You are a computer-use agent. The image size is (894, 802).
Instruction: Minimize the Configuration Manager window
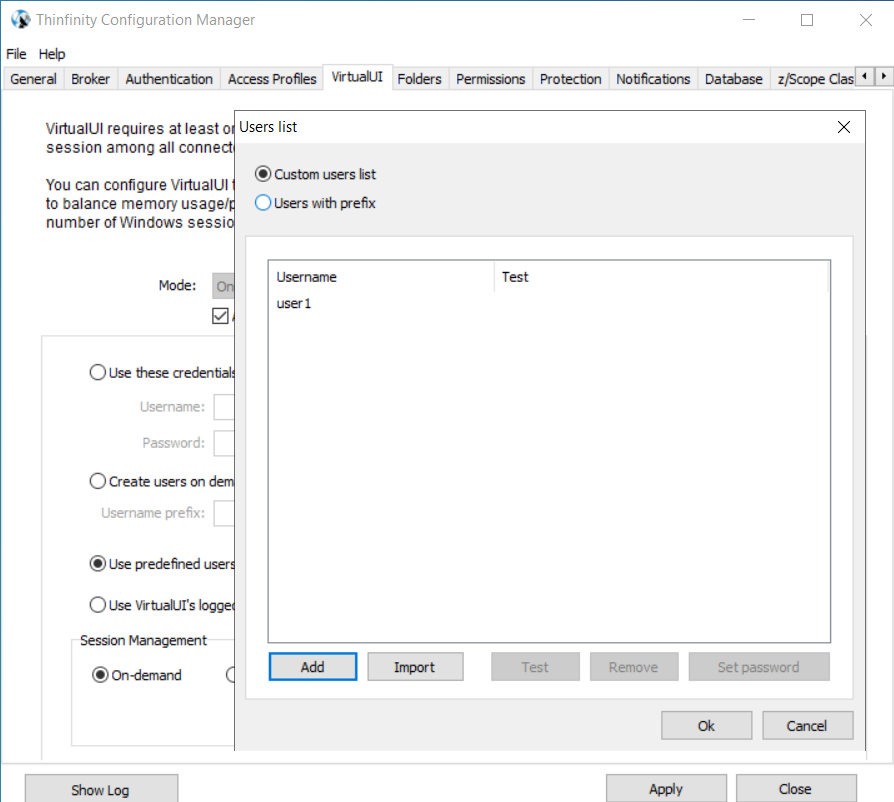pyautogui.click(x=749, y=20)
